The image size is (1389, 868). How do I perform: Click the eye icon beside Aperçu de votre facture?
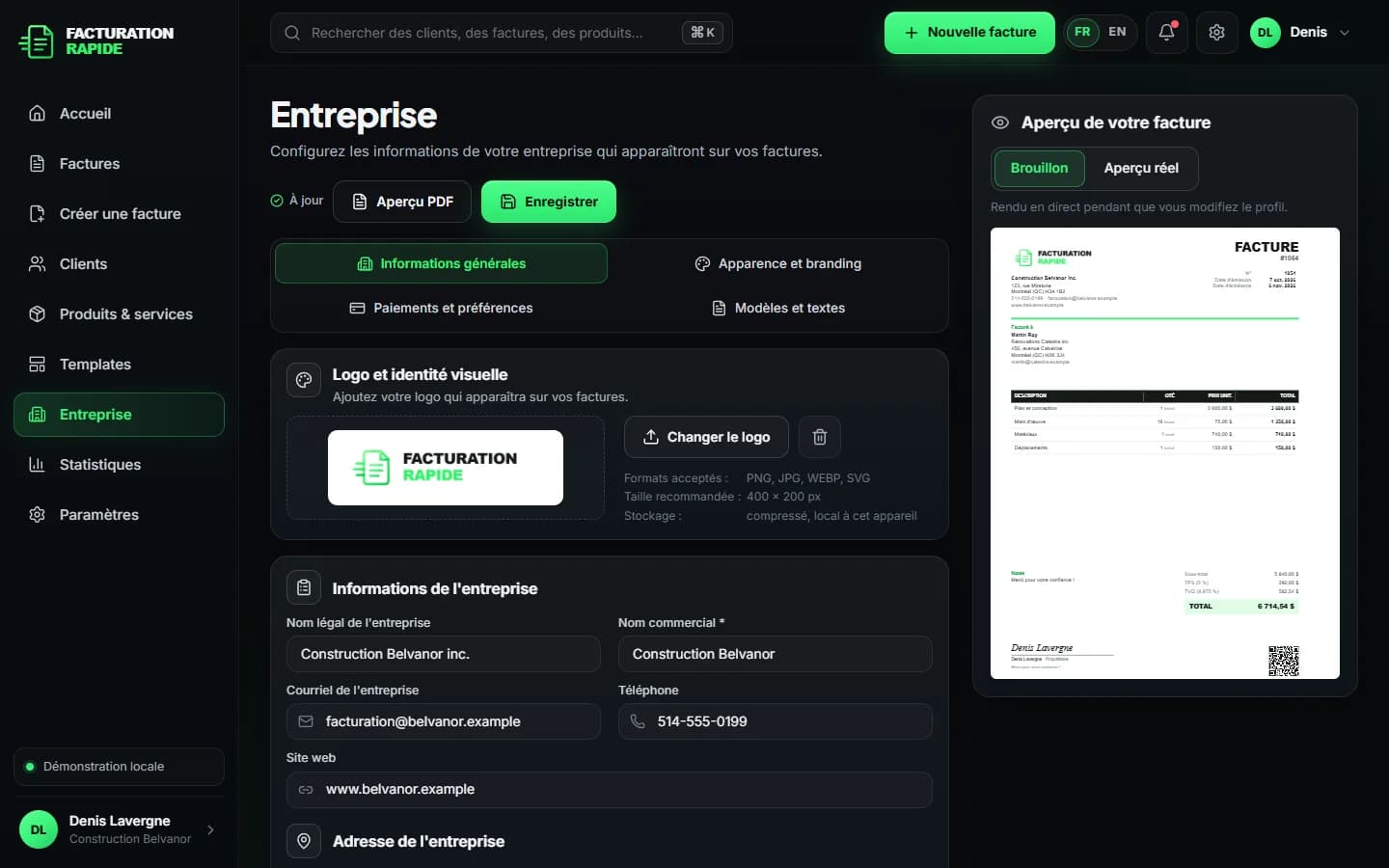tap(1000, 122)
